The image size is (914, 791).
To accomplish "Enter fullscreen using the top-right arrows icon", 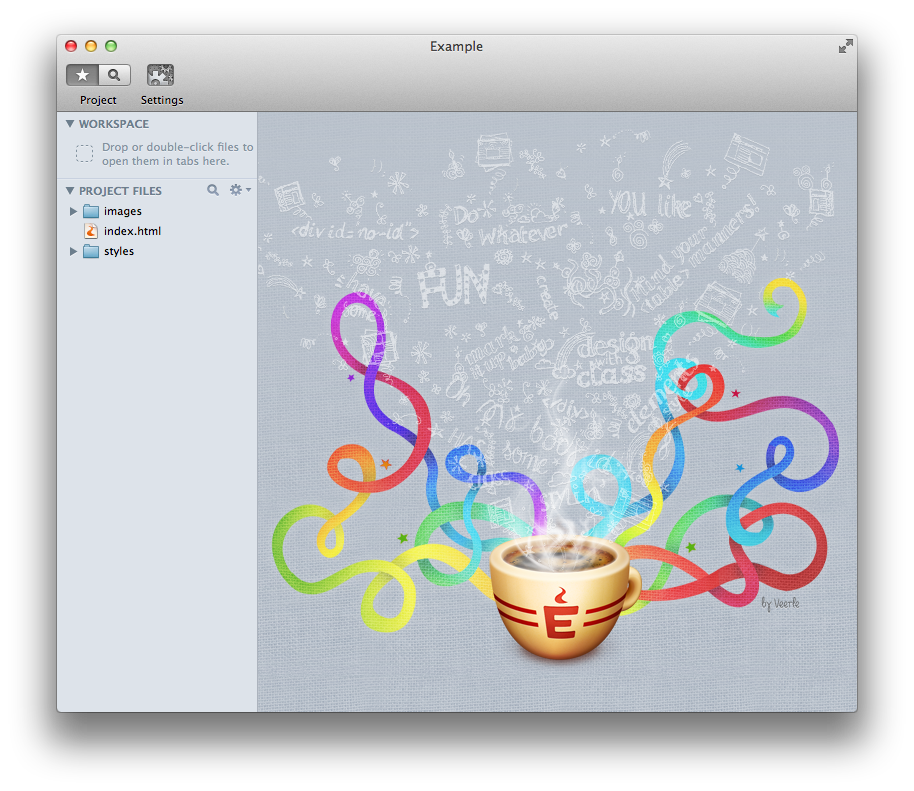I will 846,46.
